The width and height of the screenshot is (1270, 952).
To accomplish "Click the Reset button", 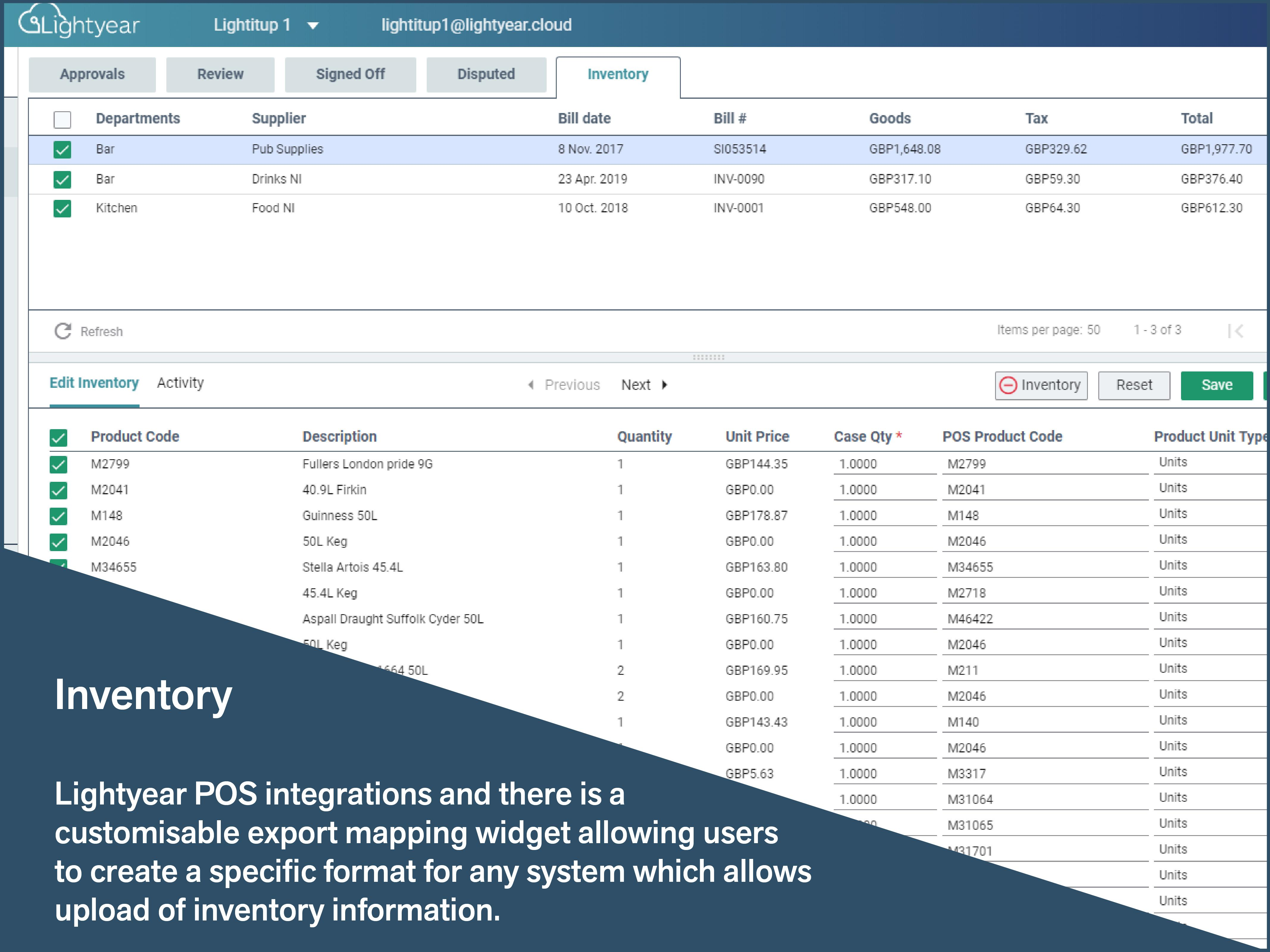I will point(1133,385).
